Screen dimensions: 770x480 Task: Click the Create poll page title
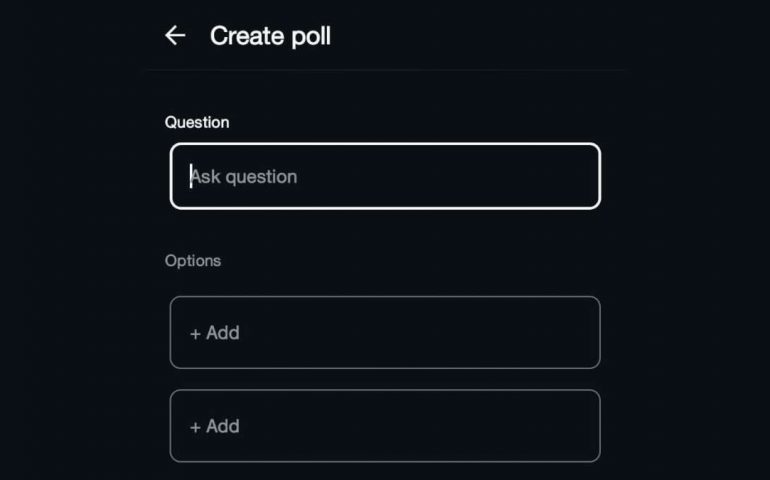pos(270,36)
